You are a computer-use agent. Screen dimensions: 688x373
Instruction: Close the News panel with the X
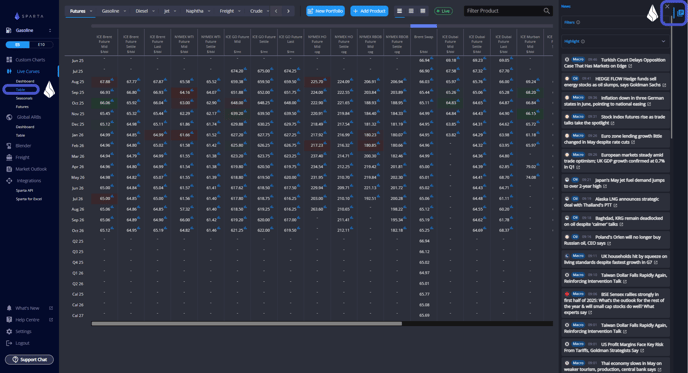pyautogui.click(x=667, y=7)
